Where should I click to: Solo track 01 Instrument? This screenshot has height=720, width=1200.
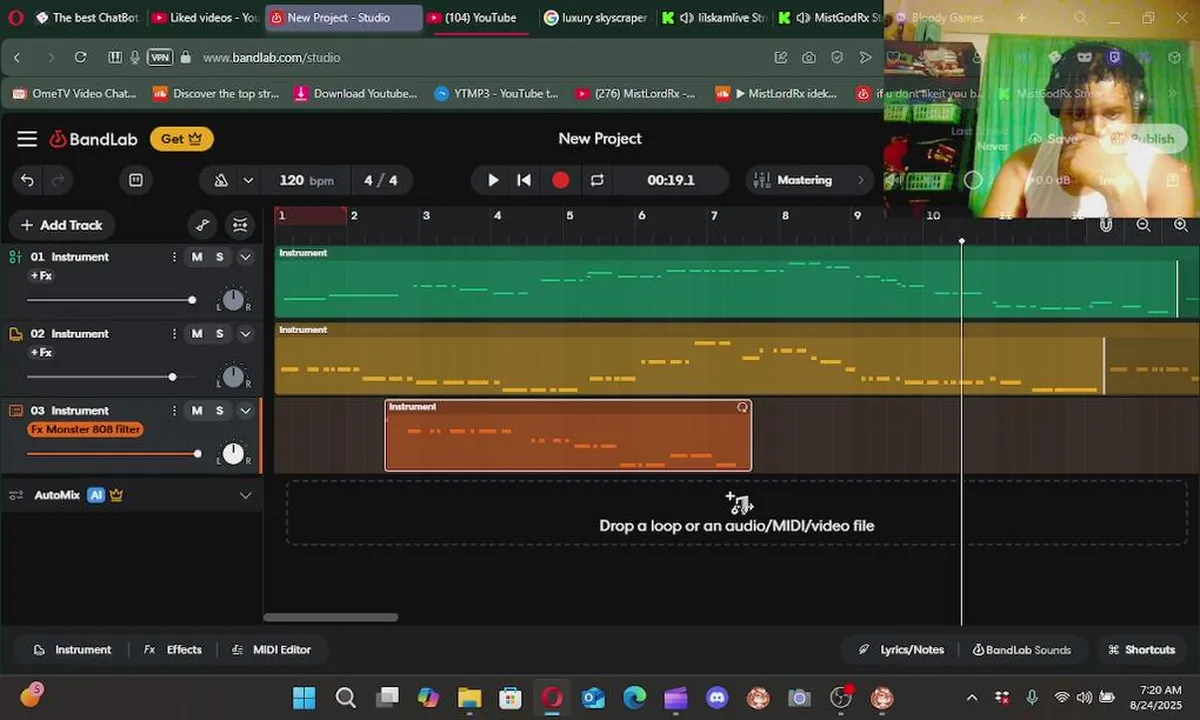coord(220,257)
